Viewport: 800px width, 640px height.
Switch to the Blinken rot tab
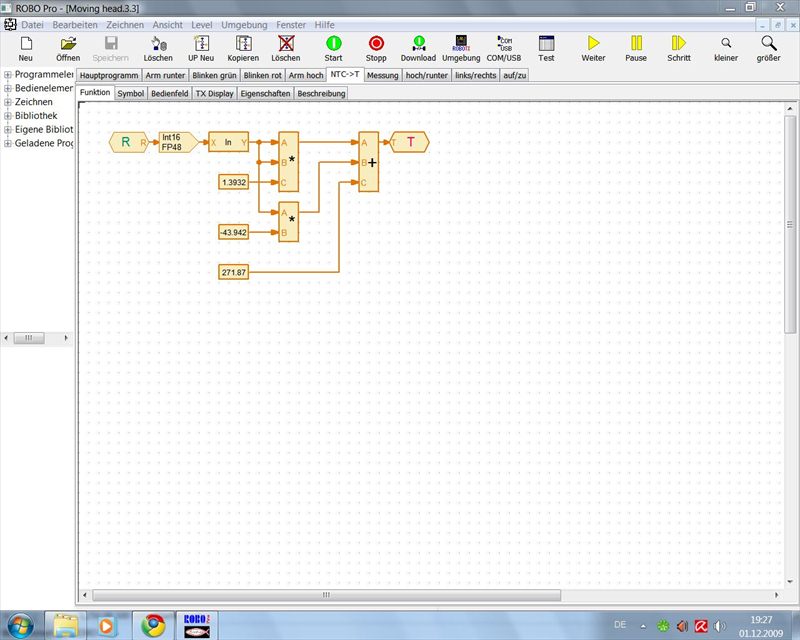263,75
